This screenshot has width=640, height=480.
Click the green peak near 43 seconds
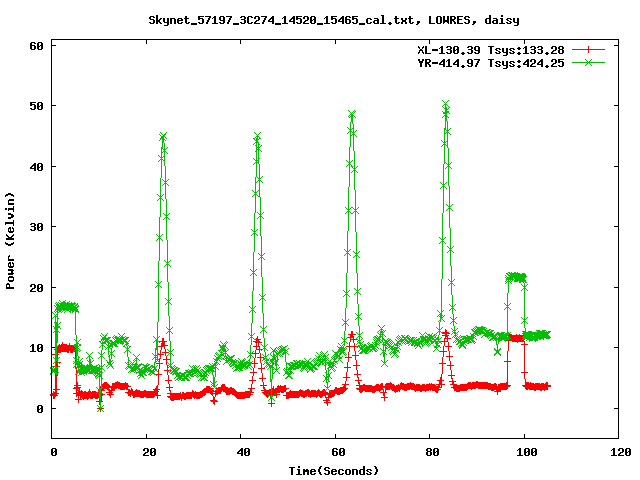coord(257,136)
